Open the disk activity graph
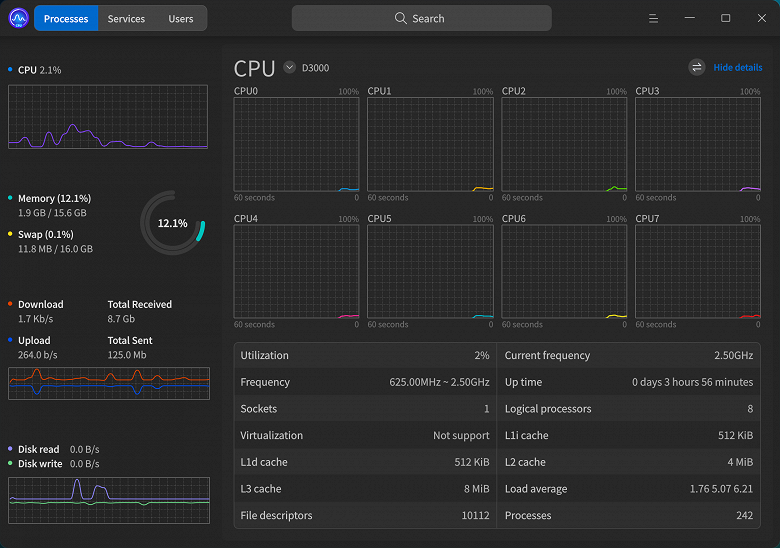 (109, 500)
